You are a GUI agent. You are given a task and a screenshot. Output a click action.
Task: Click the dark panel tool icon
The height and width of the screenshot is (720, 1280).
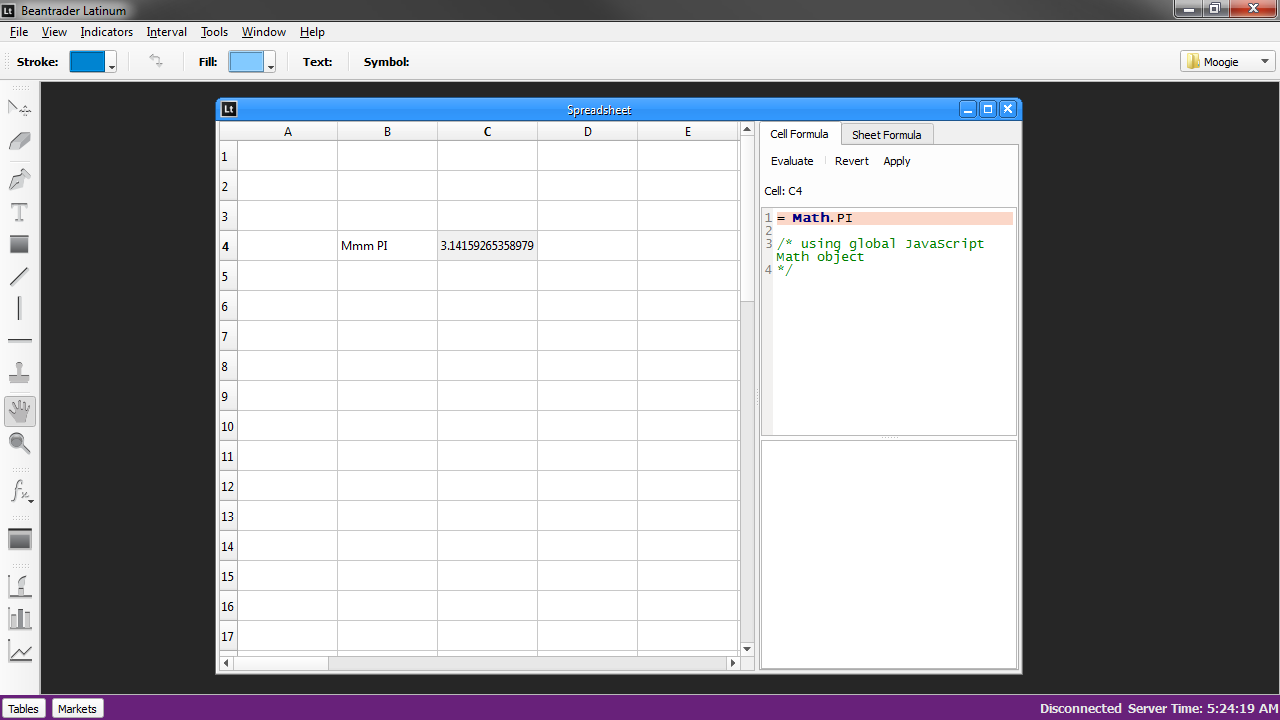20,539
